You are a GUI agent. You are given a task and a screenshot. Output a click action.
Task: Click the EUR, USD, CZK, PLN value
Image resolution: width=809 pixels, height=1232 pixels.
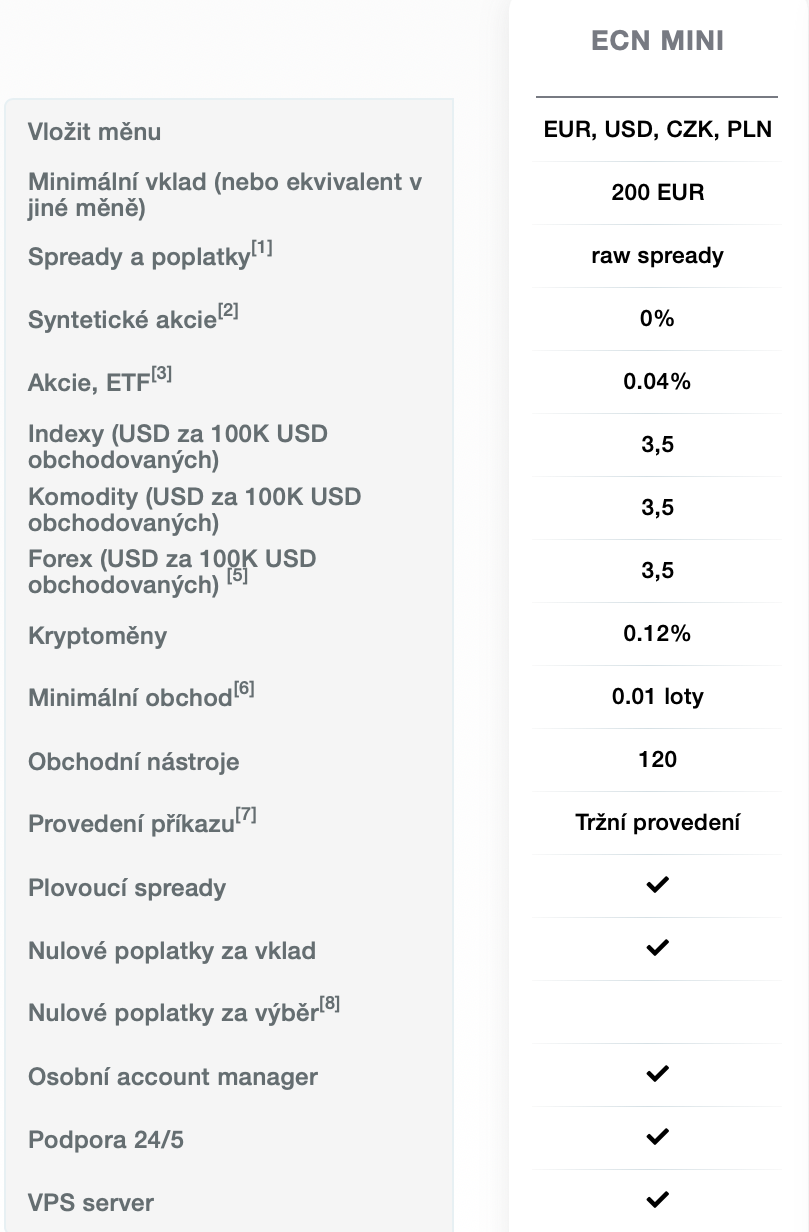[x=657, y=129]
